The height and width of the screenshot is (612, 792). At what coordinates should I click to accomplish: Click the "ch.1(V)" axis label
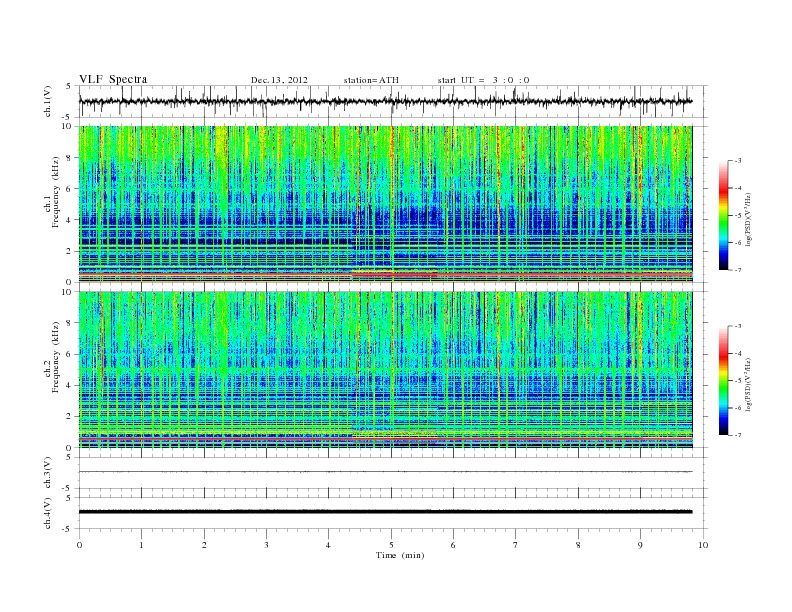click(x=48, y=102)
